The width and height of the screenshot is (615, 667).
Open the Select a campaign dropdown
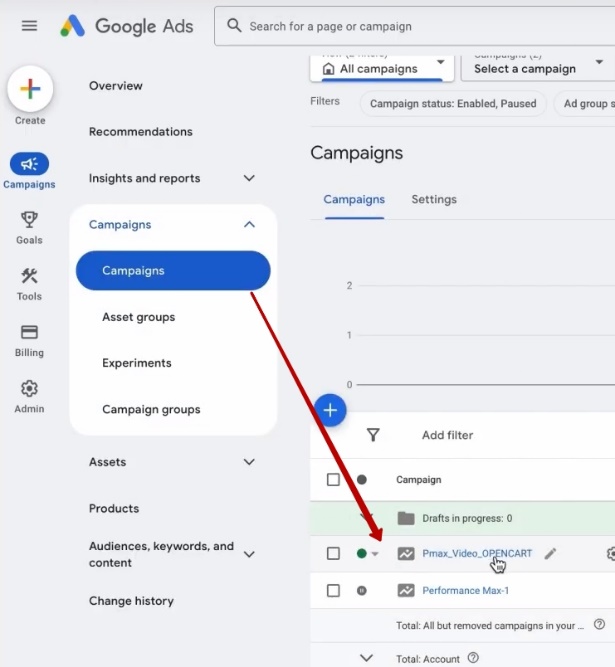tap(538, 68)
